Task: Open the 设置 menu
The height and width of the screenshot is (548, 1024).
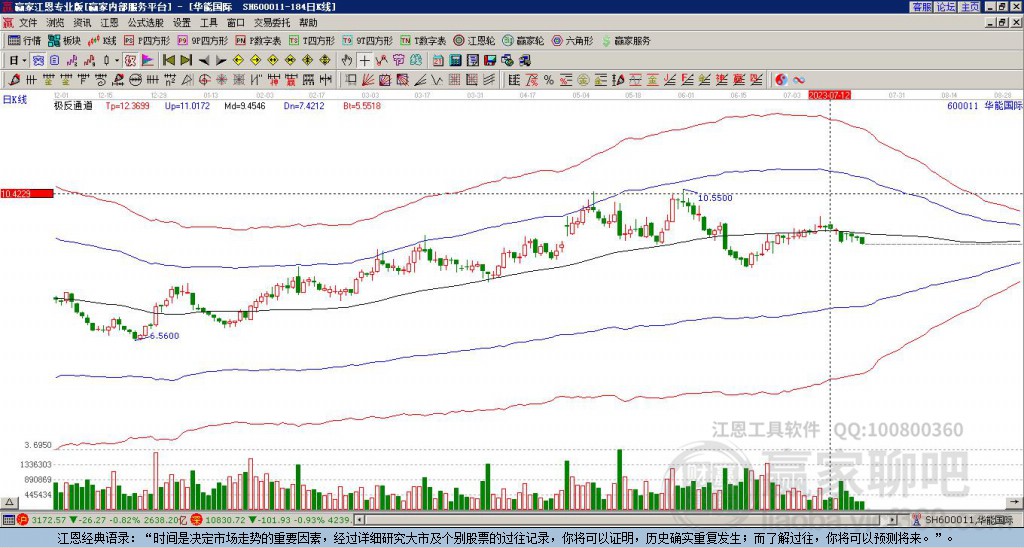Action: coord(182,23)
